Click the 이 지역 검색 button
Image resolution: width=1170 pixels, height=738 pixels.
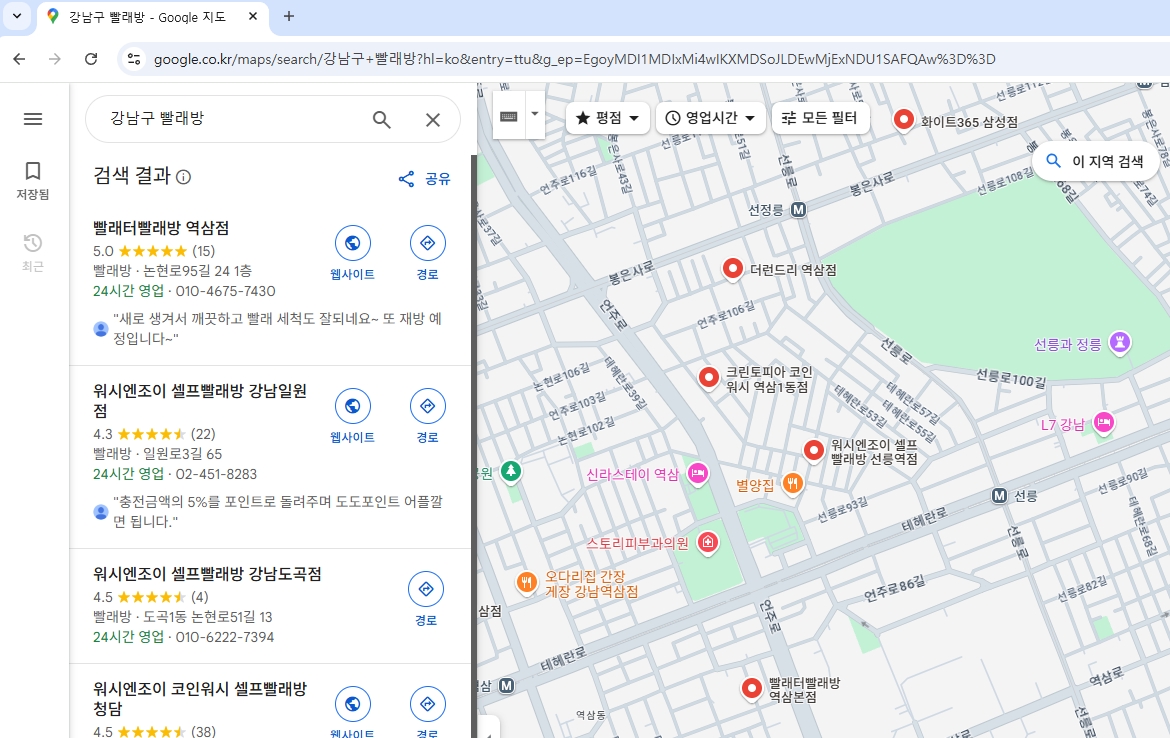[x=1095, y=161]
